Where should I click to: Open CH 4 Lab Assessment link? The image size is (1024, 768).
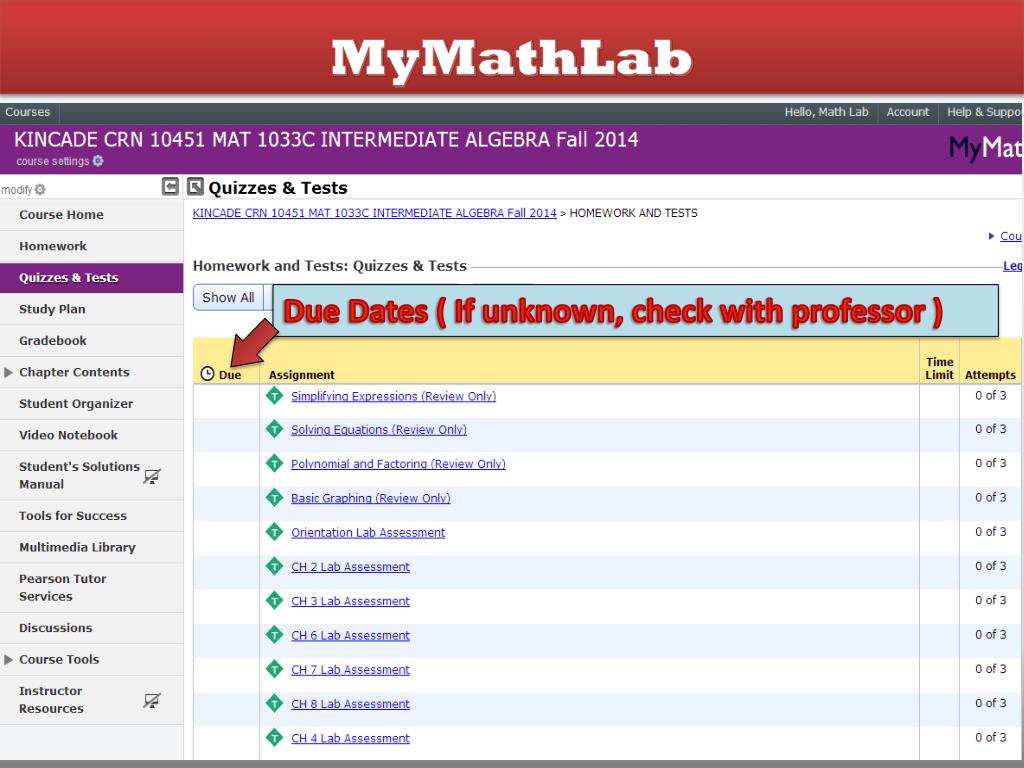point(350,738)
